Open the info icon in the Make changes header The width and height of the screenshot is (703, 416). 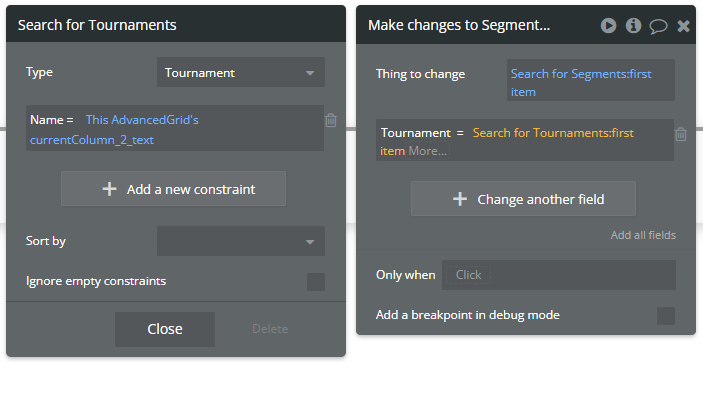(x=633, y=25)
